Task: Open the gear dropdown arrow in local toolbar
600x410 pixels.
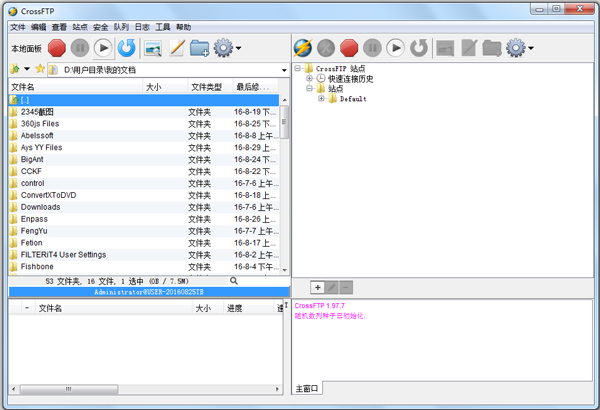Action: pos(238,48)
